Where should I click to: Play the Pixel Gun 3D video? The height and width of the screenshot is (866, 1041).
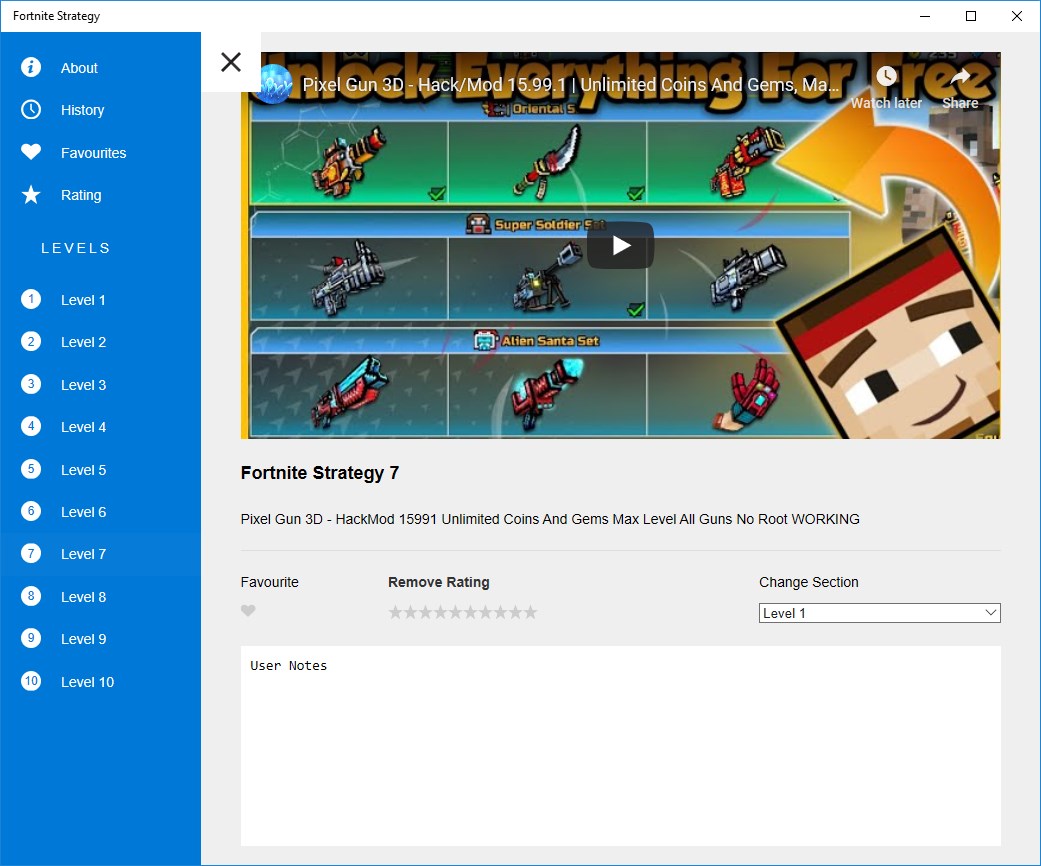coord(620,245)
